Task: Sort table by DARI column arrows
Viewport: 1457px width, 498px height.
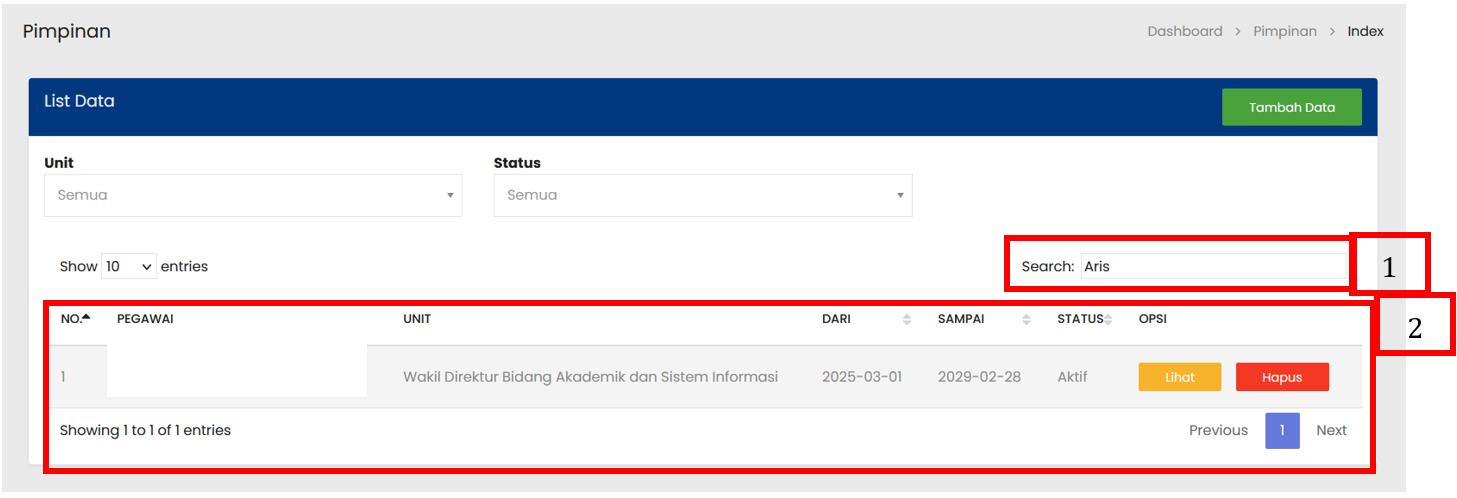Action: 906,319
